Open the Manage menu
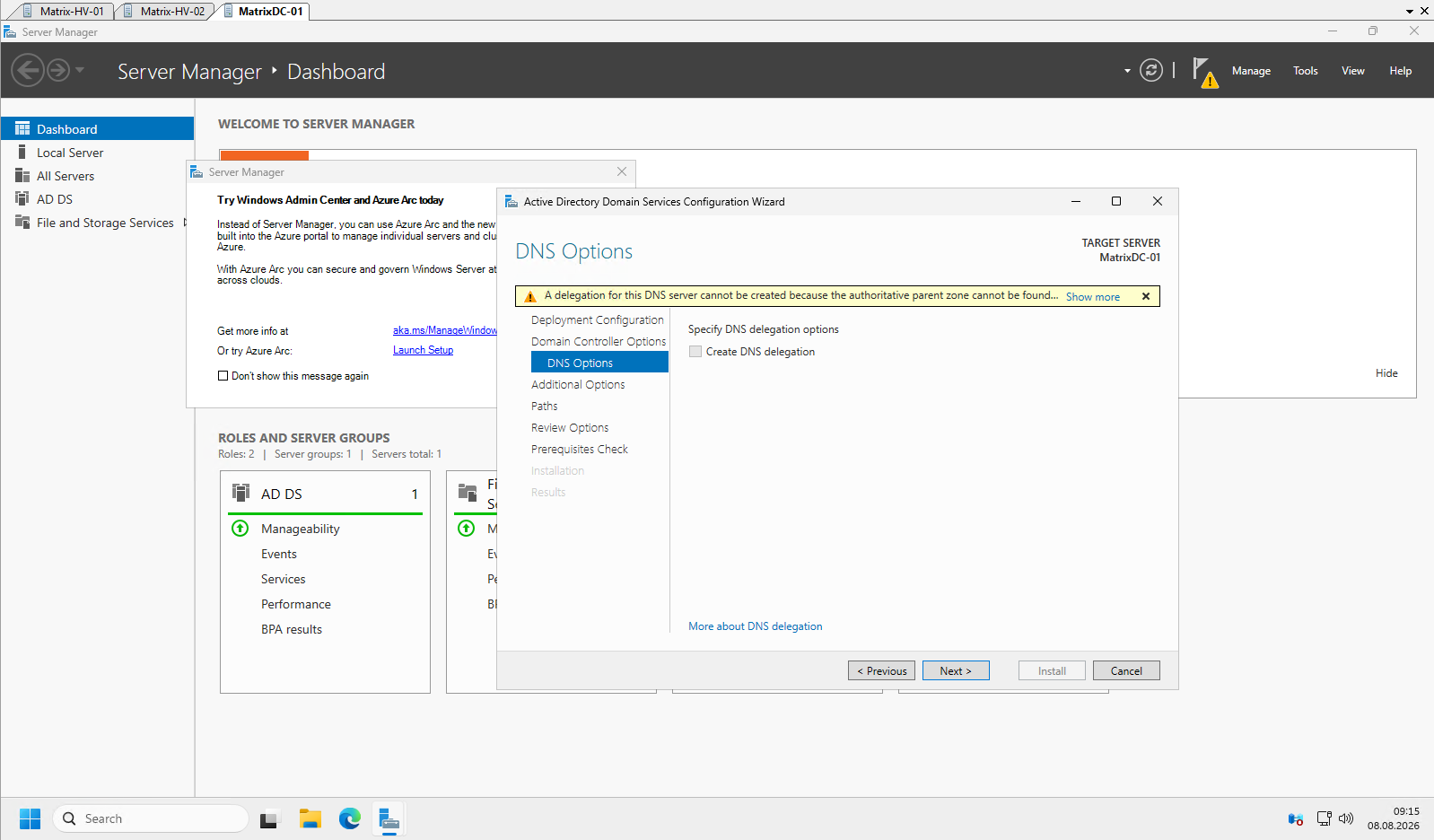The width and height of the screenshot is (1434, 840). click(1251, 71)
